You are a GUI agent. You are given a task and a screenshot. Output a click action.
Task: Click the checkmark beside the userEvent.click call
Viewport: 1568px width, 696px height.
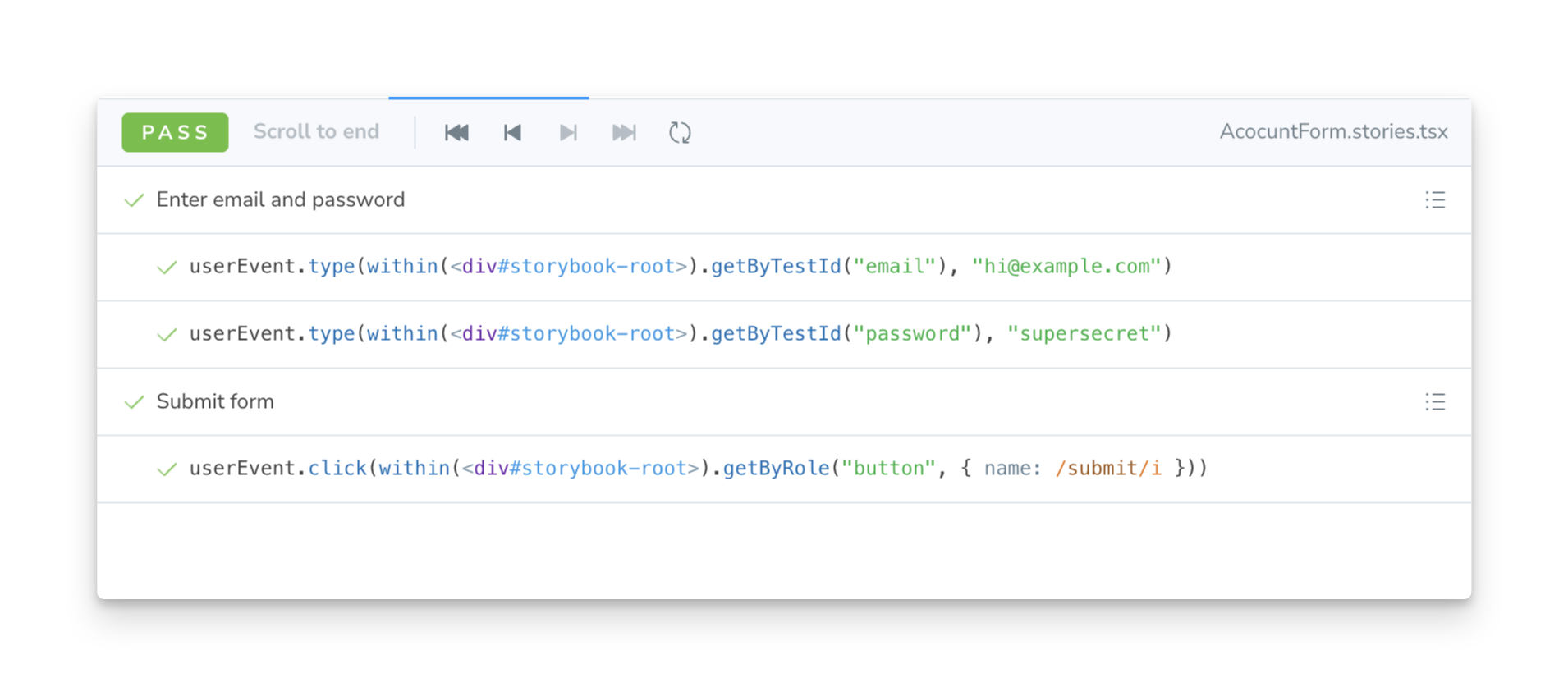(x=167, y=469)
